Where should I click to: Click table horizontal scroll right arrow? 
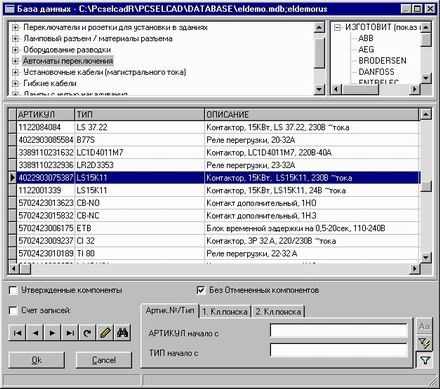tap(415, 268)
